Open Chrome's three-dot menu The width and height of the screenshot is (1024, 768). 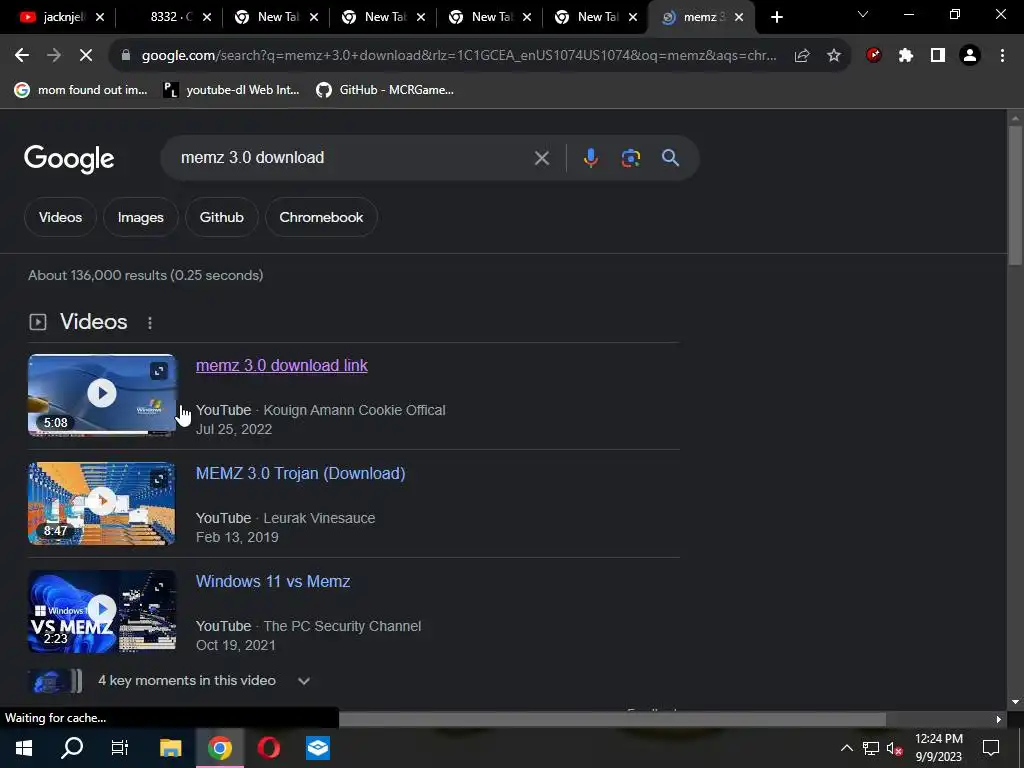(x=1002, y=56)
